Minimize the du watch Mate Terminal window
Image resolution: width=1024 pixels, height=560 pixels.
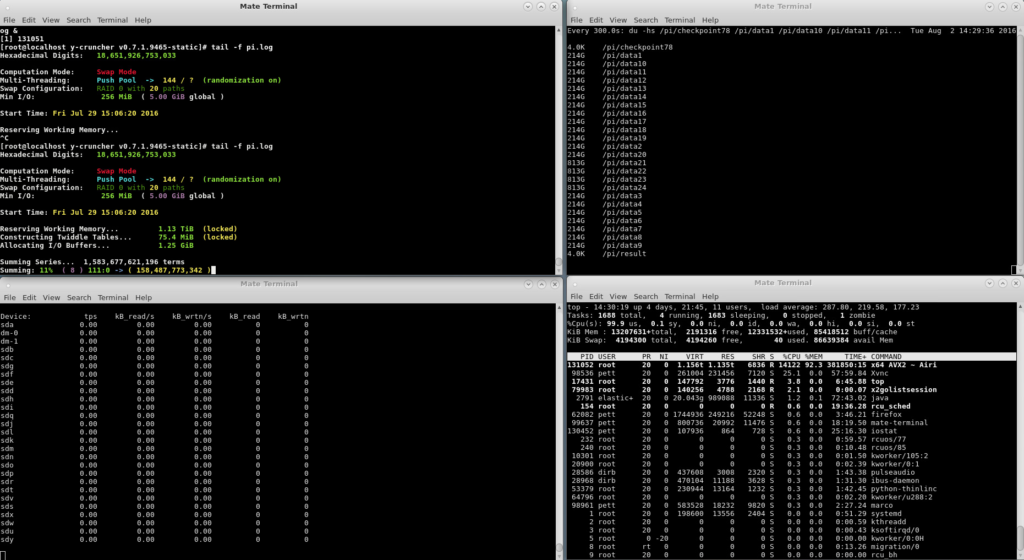[x=989, y=7]
